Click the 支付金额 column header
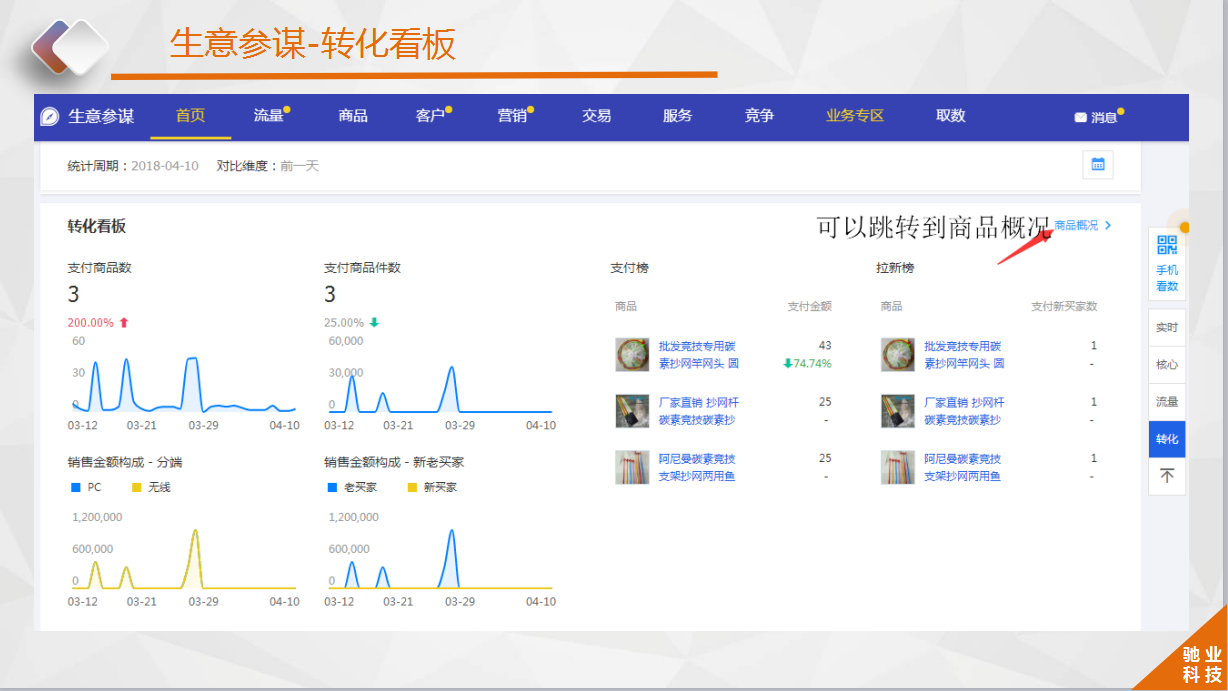The width and height of the screenshot is (1228, 691). pos(810,306)
